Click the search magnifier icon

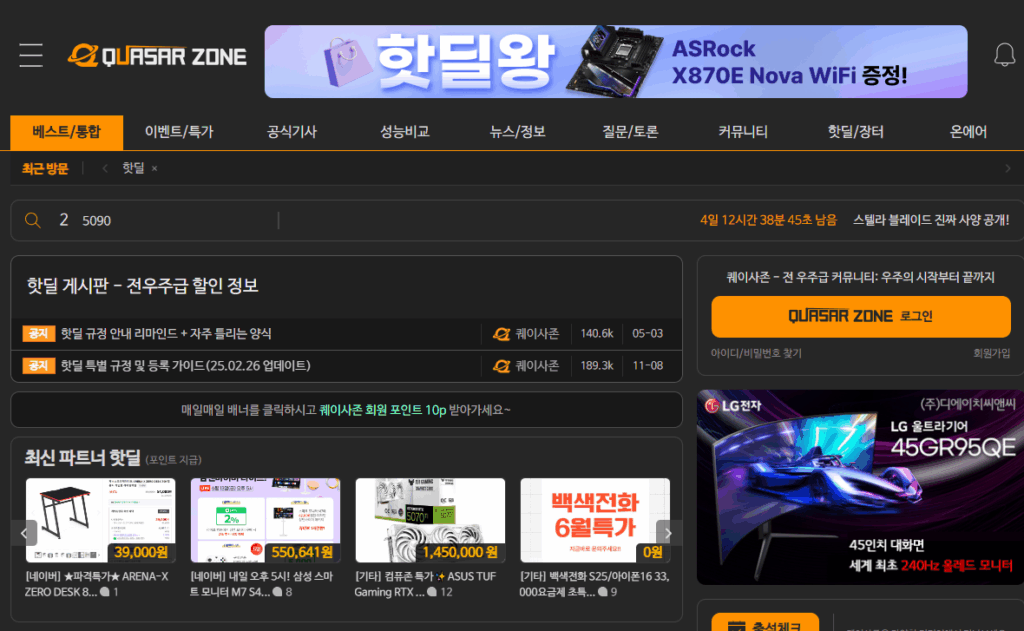click(x=33, y=220)
